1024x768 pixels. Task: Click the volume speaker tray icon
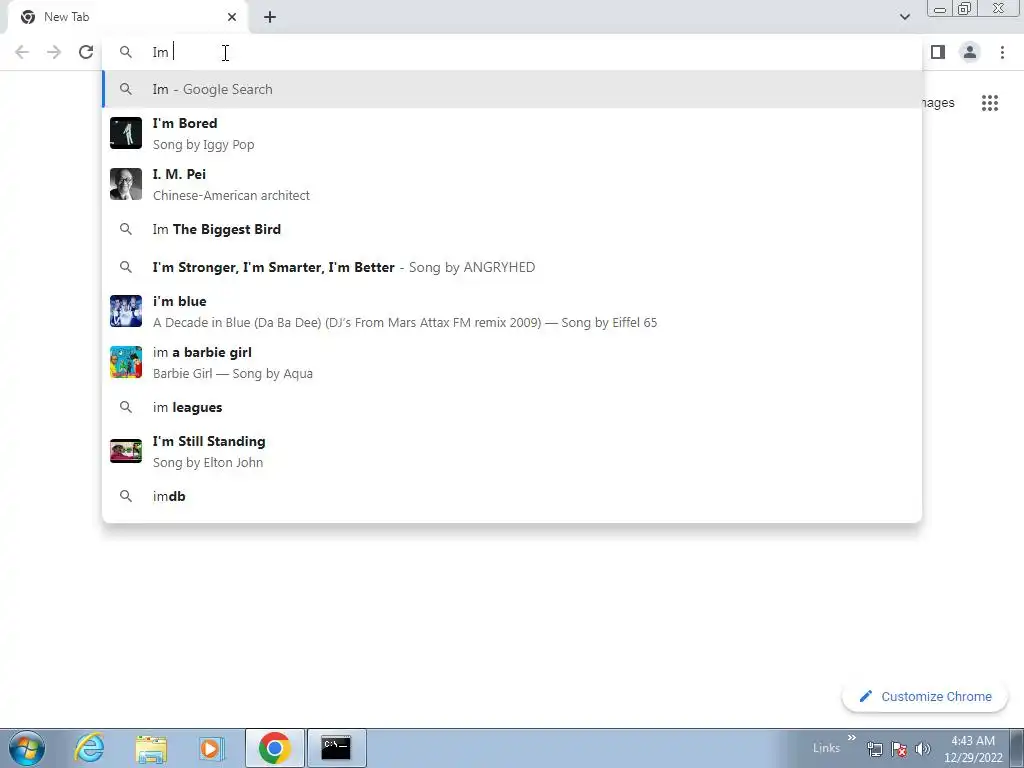pos(923,749)
